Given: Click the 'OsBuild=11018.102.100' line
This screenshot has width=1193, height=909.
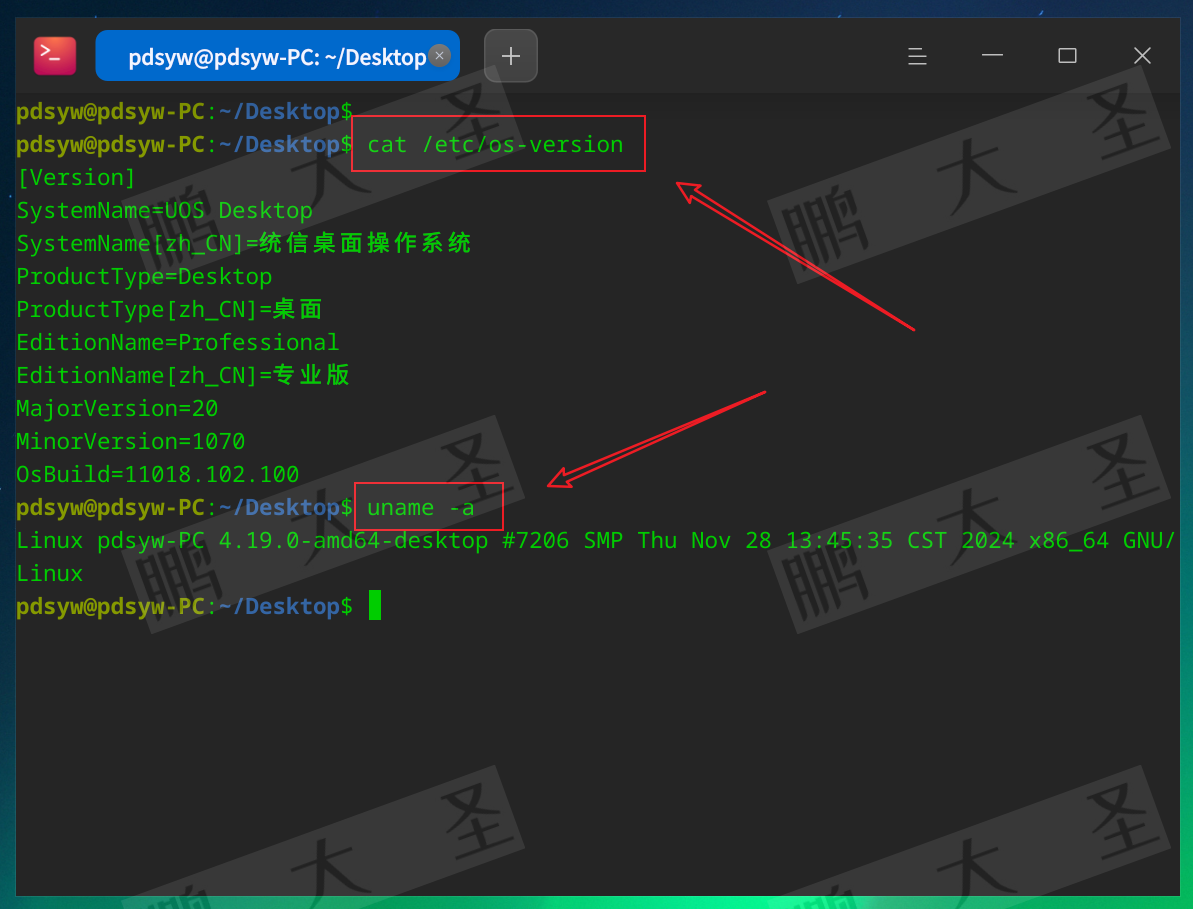Looking at the screenshot, I should click(x=157, y=474).
